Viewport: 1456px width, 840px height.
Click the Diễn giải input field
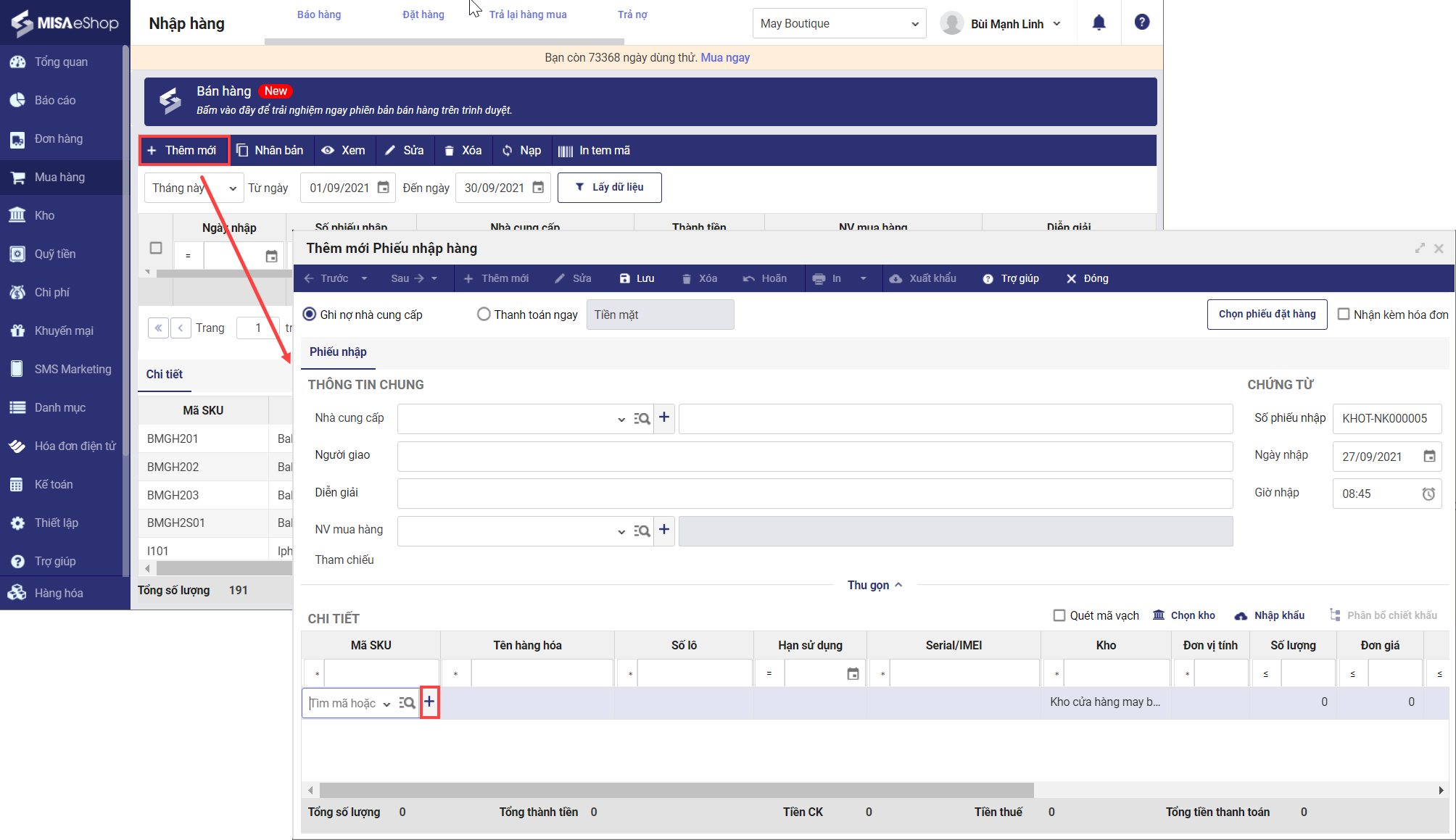[x=814, y=493]
